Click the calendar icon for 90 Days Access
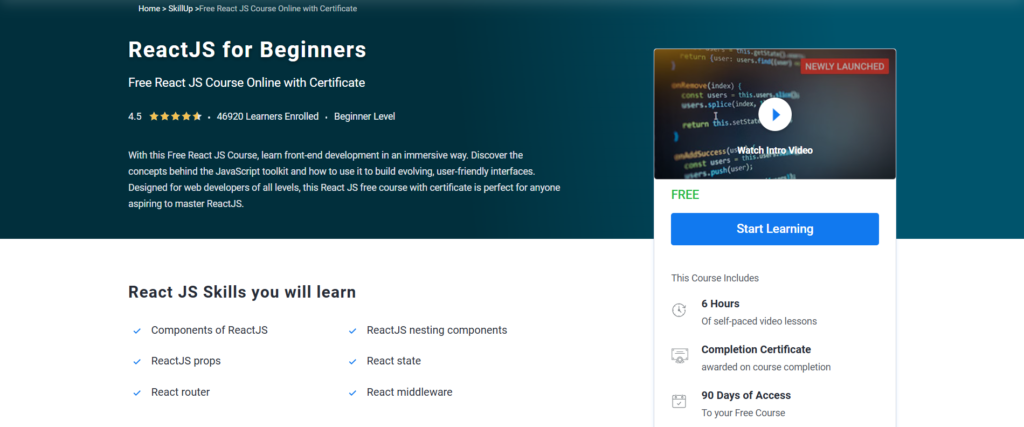Viewport: 1024px width, 427px height. point(679,402)
